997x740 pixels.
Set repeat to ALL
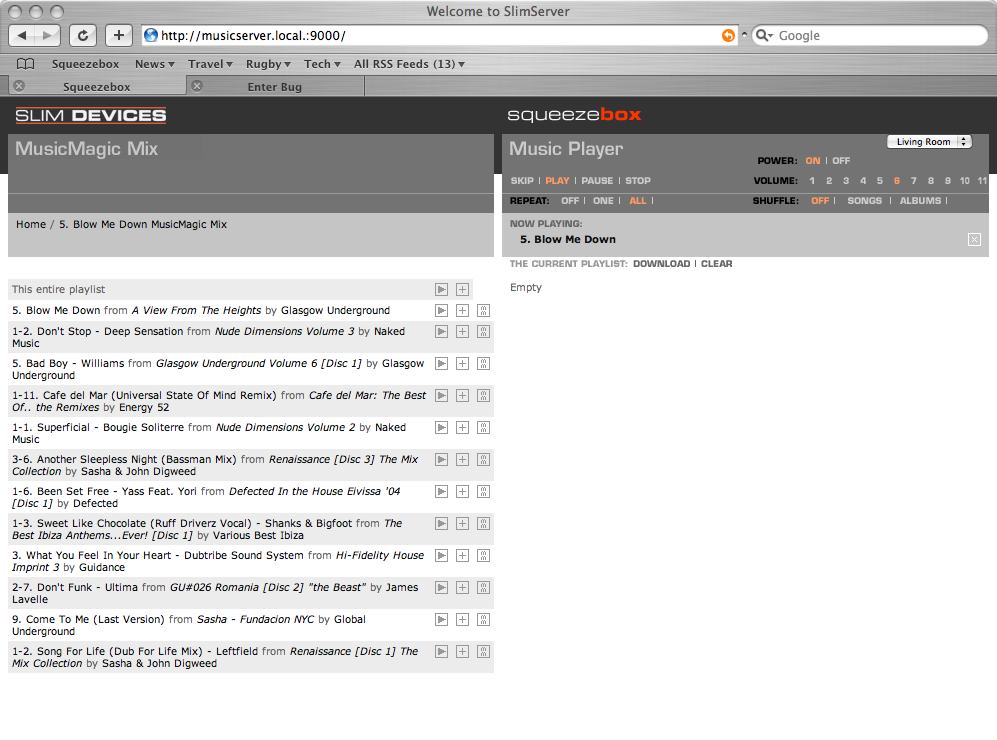tap(638, 201)
